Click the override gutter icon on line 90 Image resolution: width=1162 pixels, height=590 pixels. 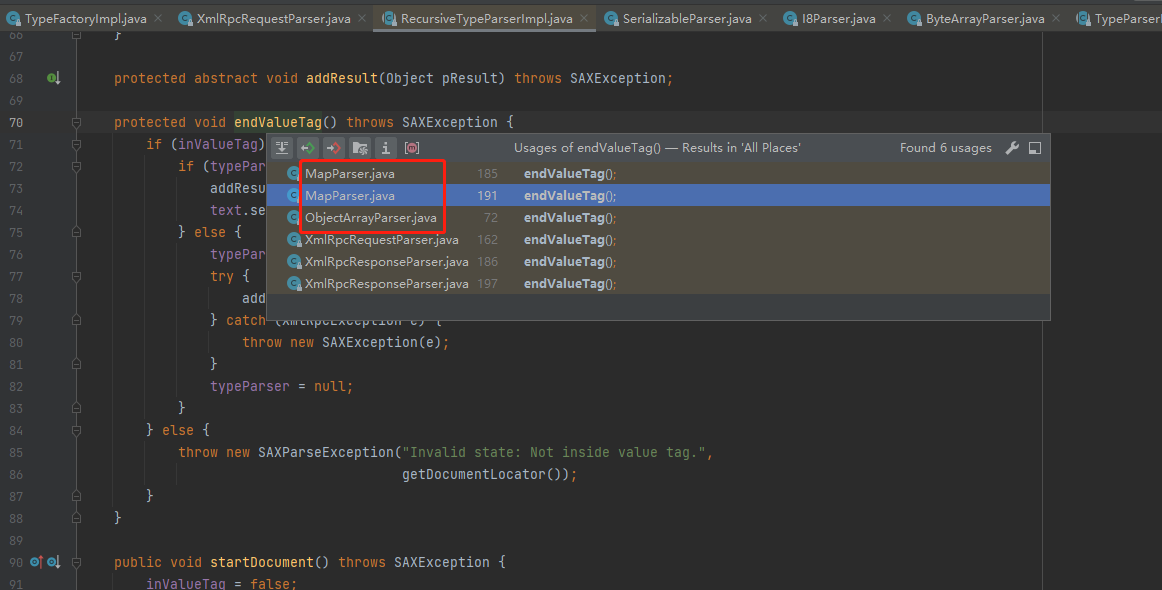[36, 562]
